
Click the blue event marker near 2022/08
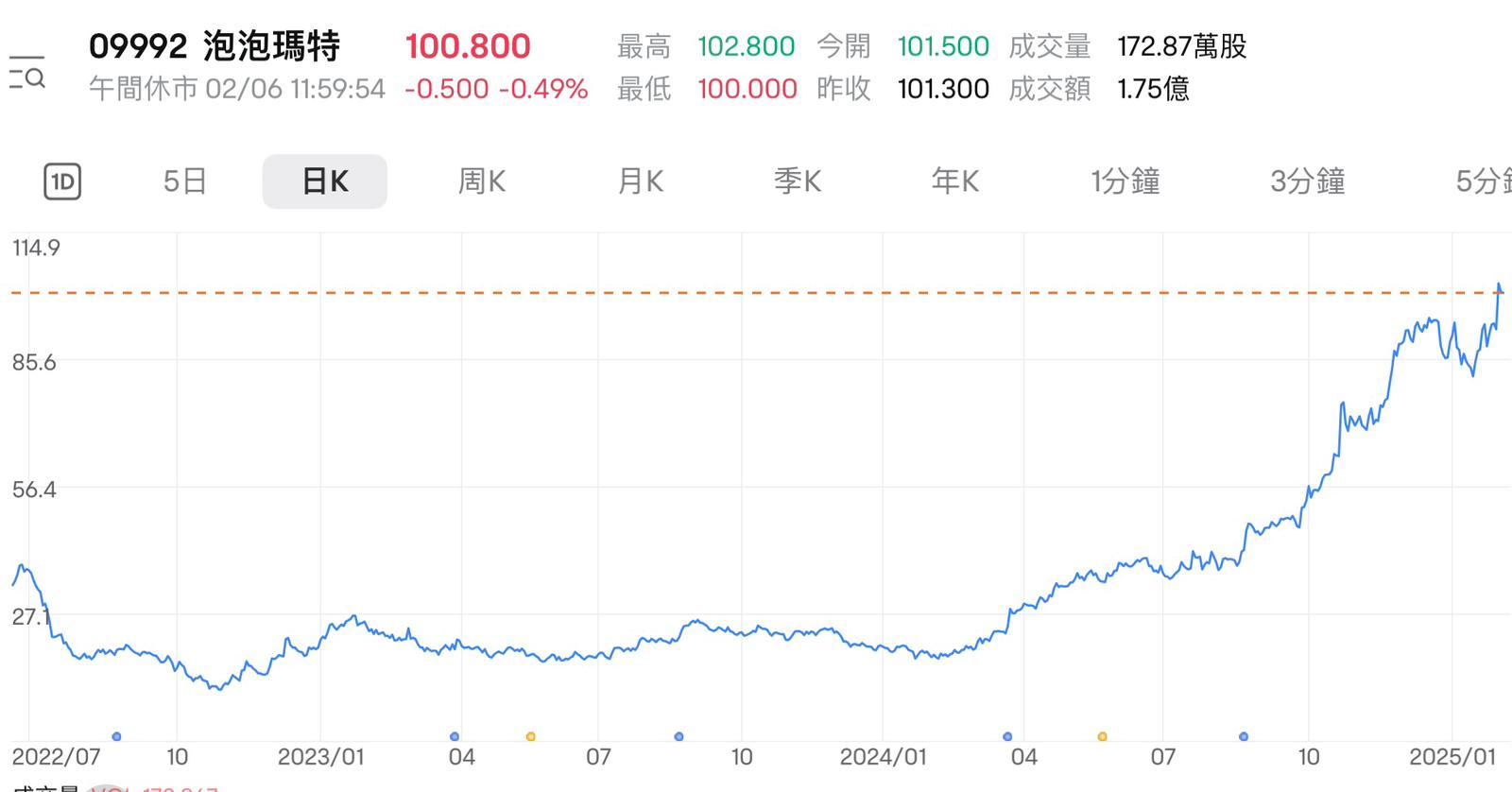tap(118, 735)
